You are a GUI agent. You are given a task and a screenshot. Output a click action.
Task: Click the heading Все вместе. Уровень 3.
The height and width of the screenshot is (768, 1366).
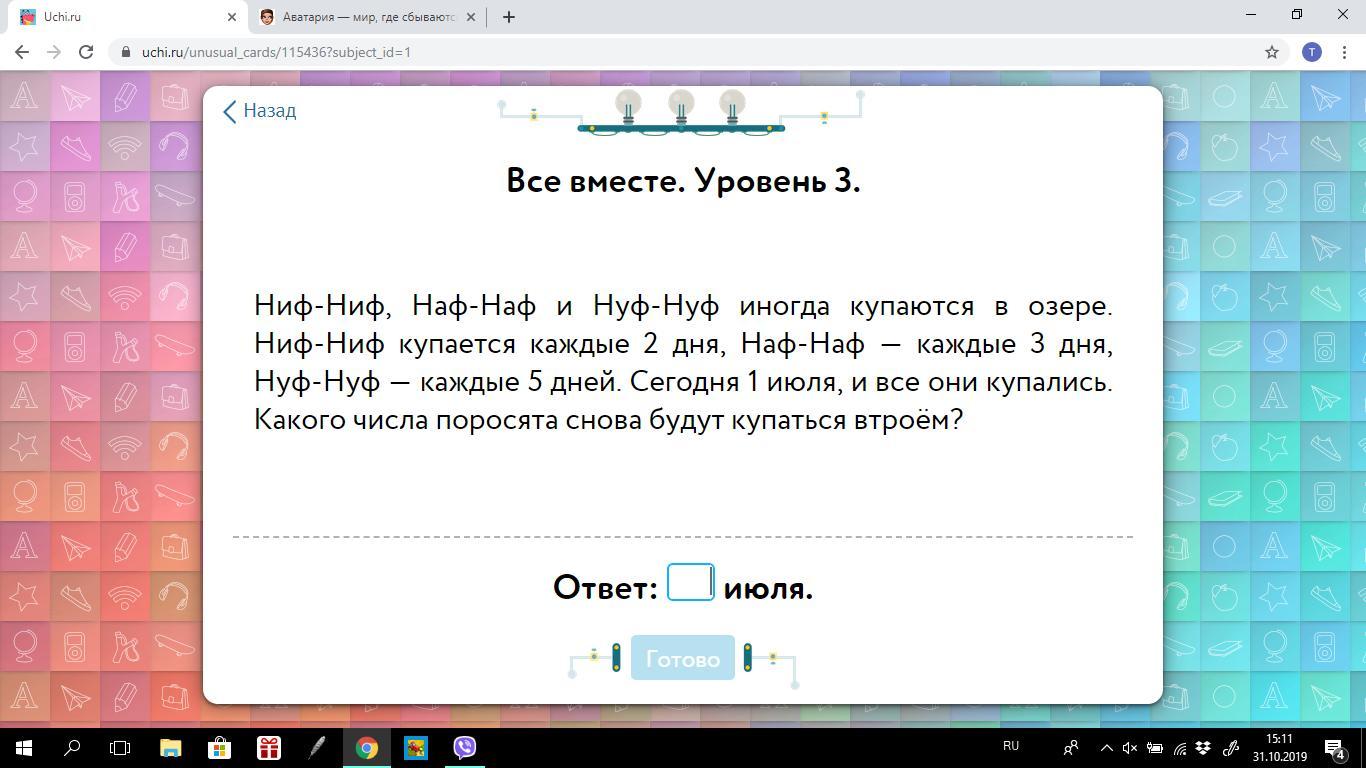[x=683, y=181]
